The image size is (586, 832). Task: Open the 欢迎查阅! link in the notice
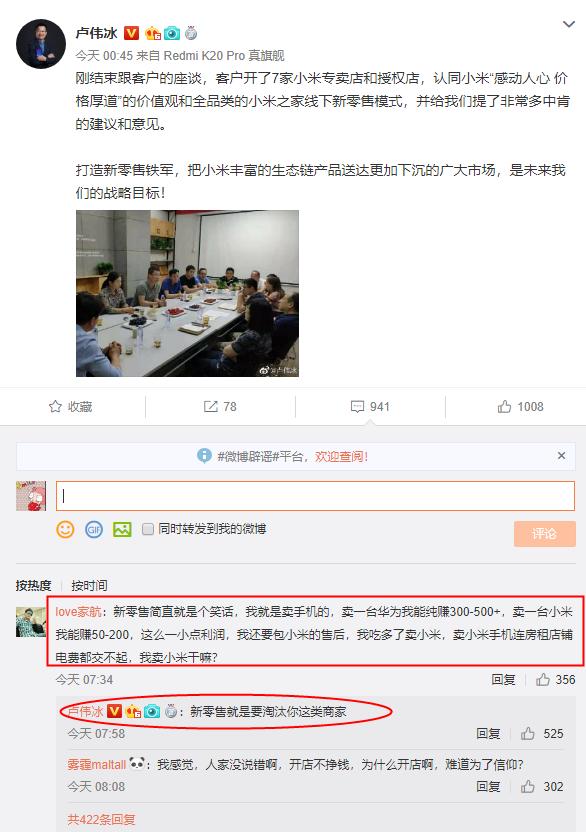coord(341,456)
